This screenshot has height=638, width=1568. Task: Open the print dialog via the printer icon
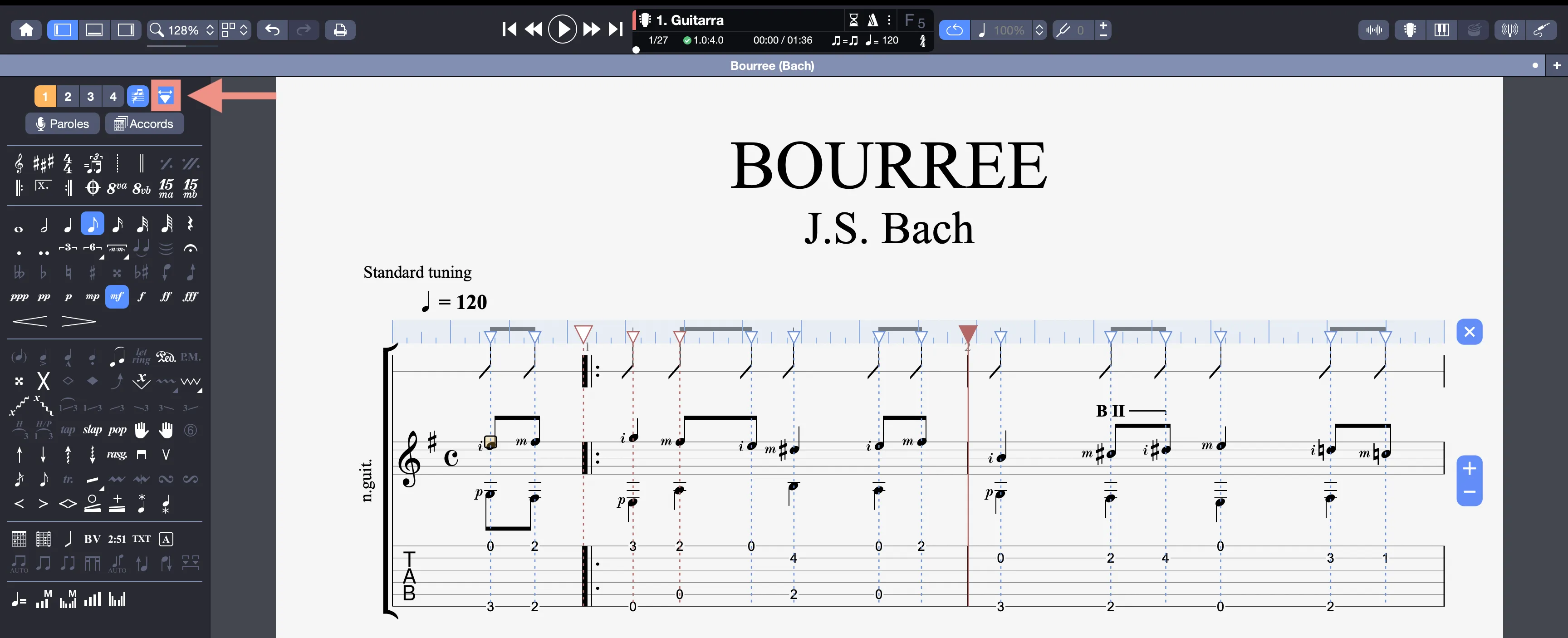tap(340, 30)
